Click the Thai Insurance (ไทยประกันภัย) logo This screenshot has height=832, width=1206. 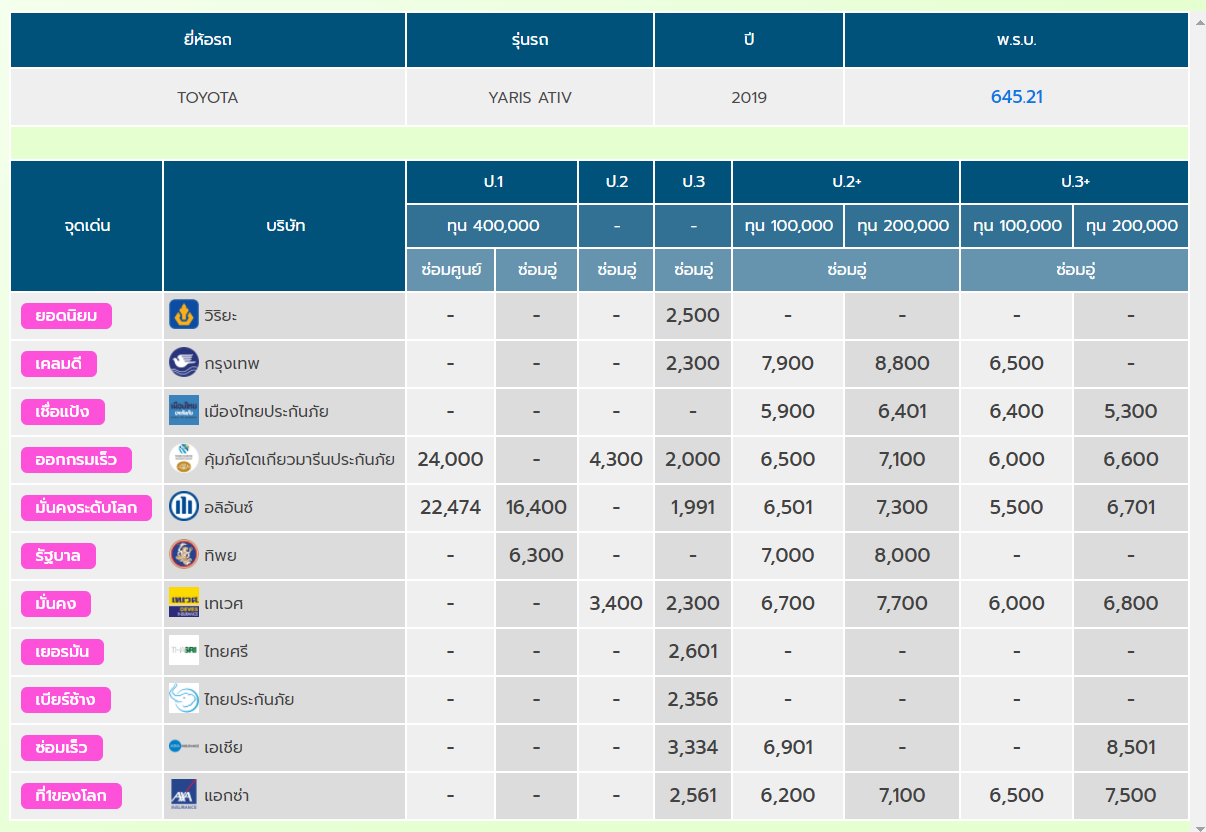click(184, 699)
